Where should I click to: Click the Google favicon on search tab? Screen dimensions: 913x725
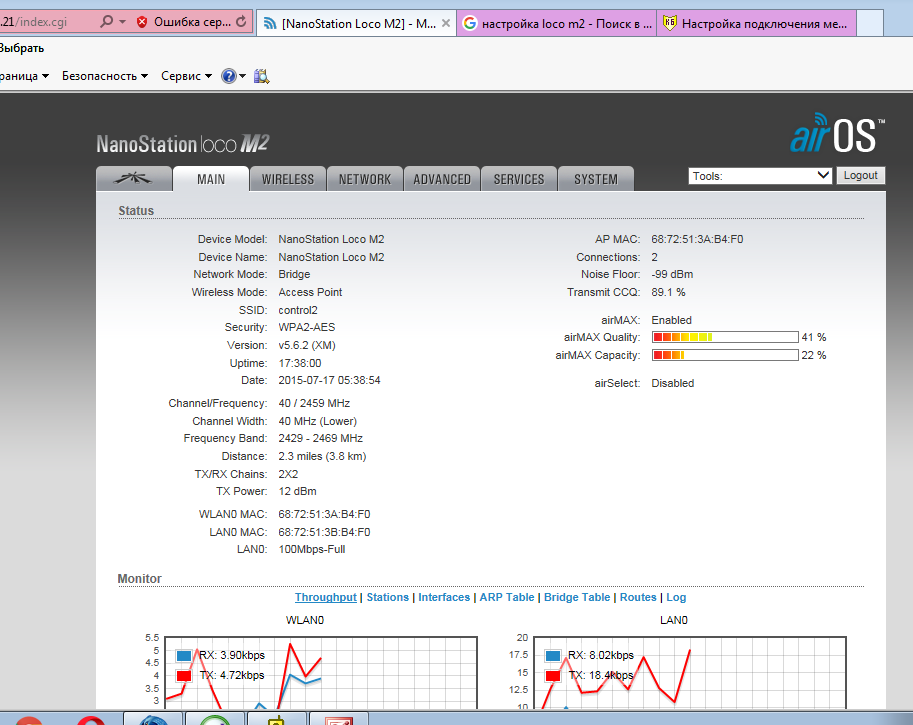(x=469, y=23)
